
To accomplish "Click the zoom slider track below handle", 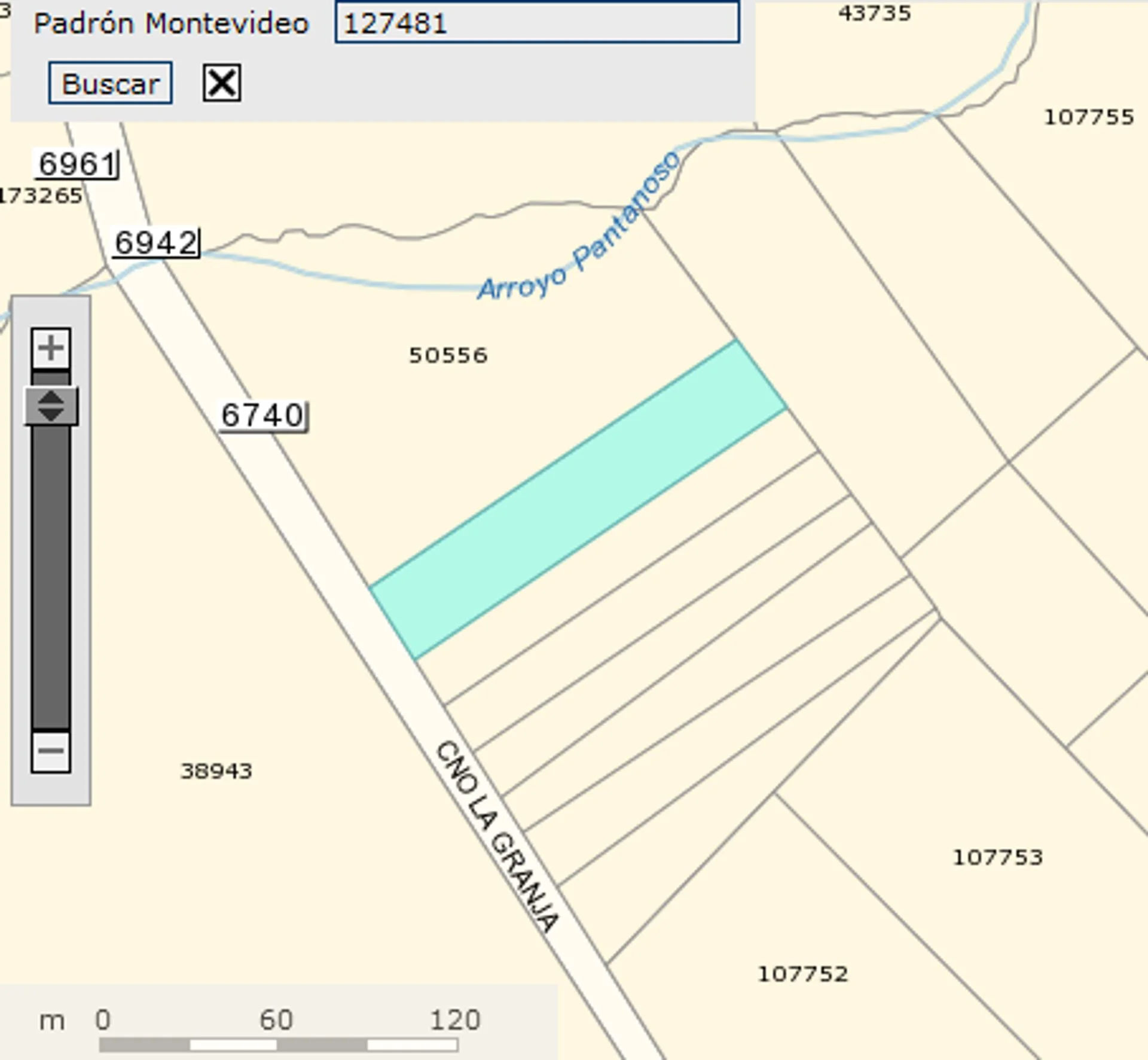I will (51, 574).
